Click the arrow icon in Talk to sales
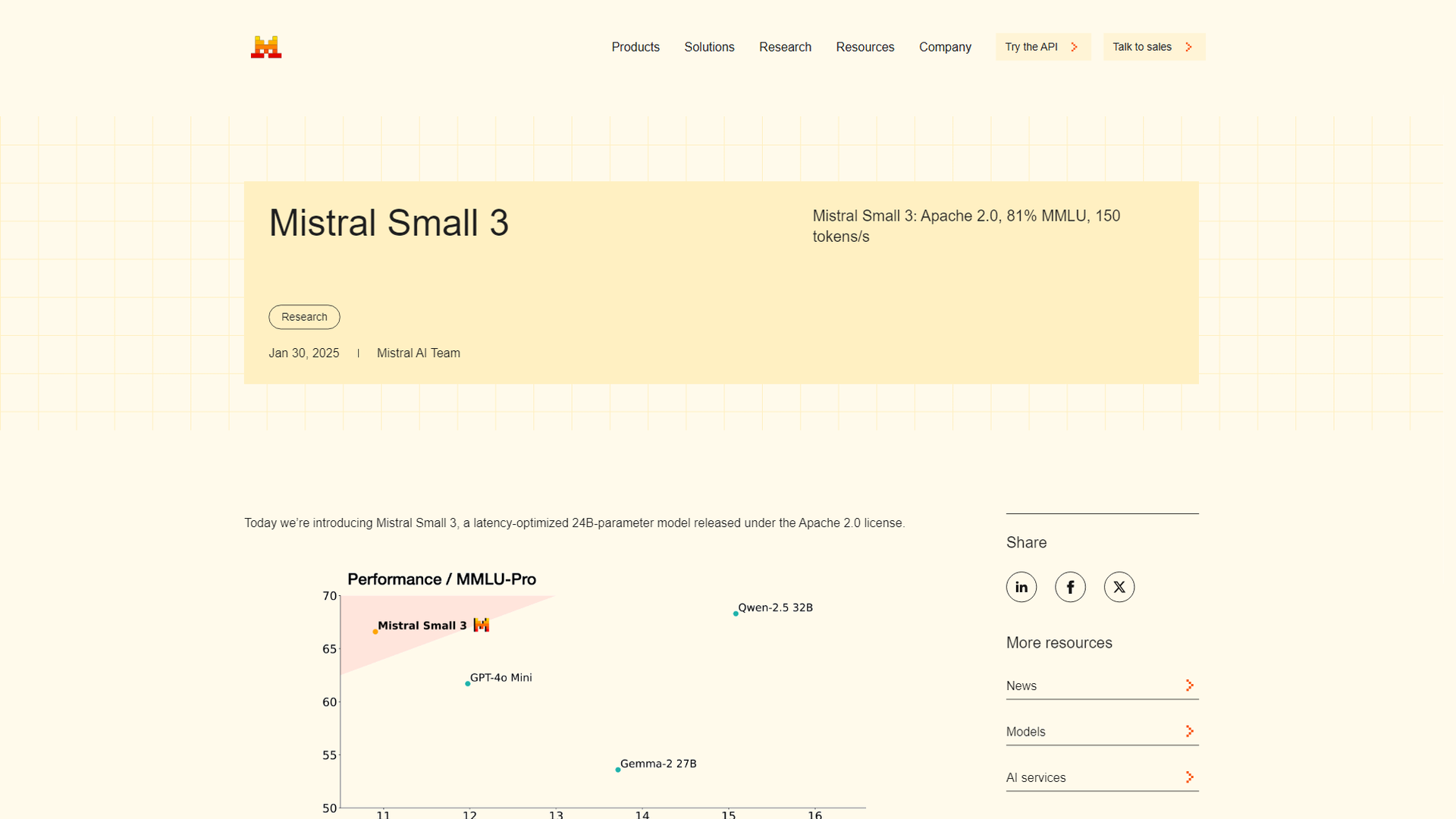The image size is (1456, 819). point(1189,47)
